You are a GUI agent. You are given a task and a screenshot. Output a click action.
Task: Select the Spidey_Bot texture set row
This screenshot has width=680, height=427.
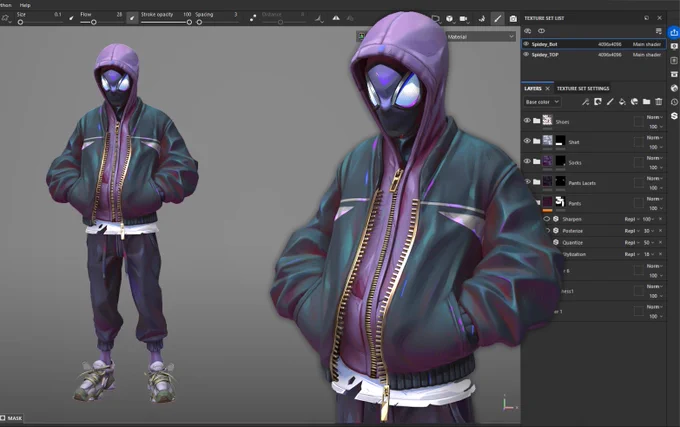593,44
